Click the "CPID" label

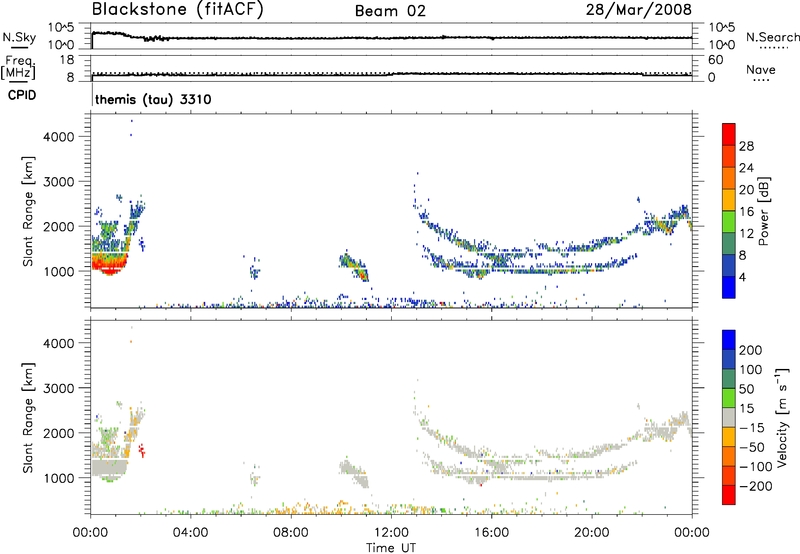click(22, 95)
